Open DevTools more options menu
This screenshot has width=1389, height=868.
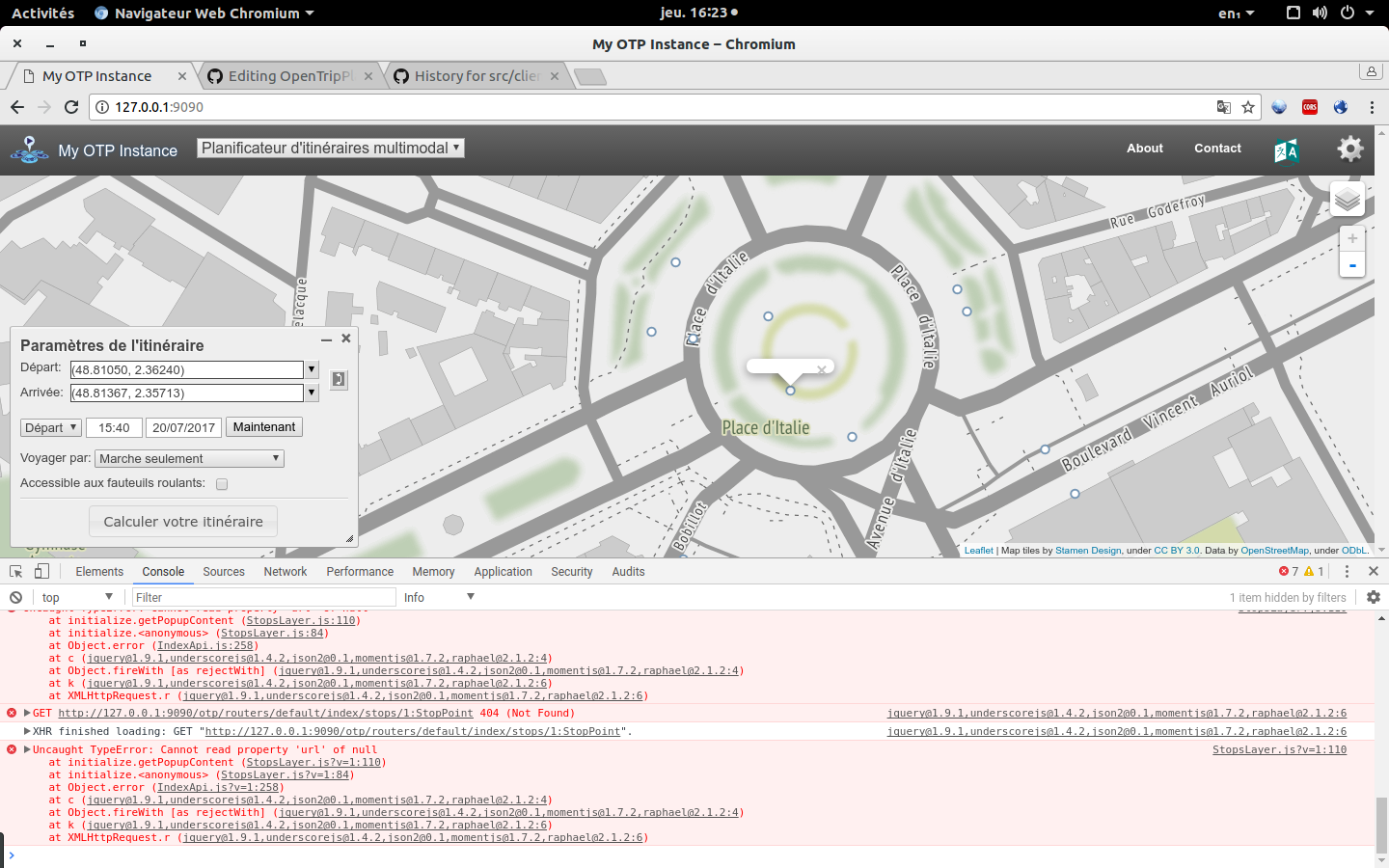click(x=1348, y=571)
